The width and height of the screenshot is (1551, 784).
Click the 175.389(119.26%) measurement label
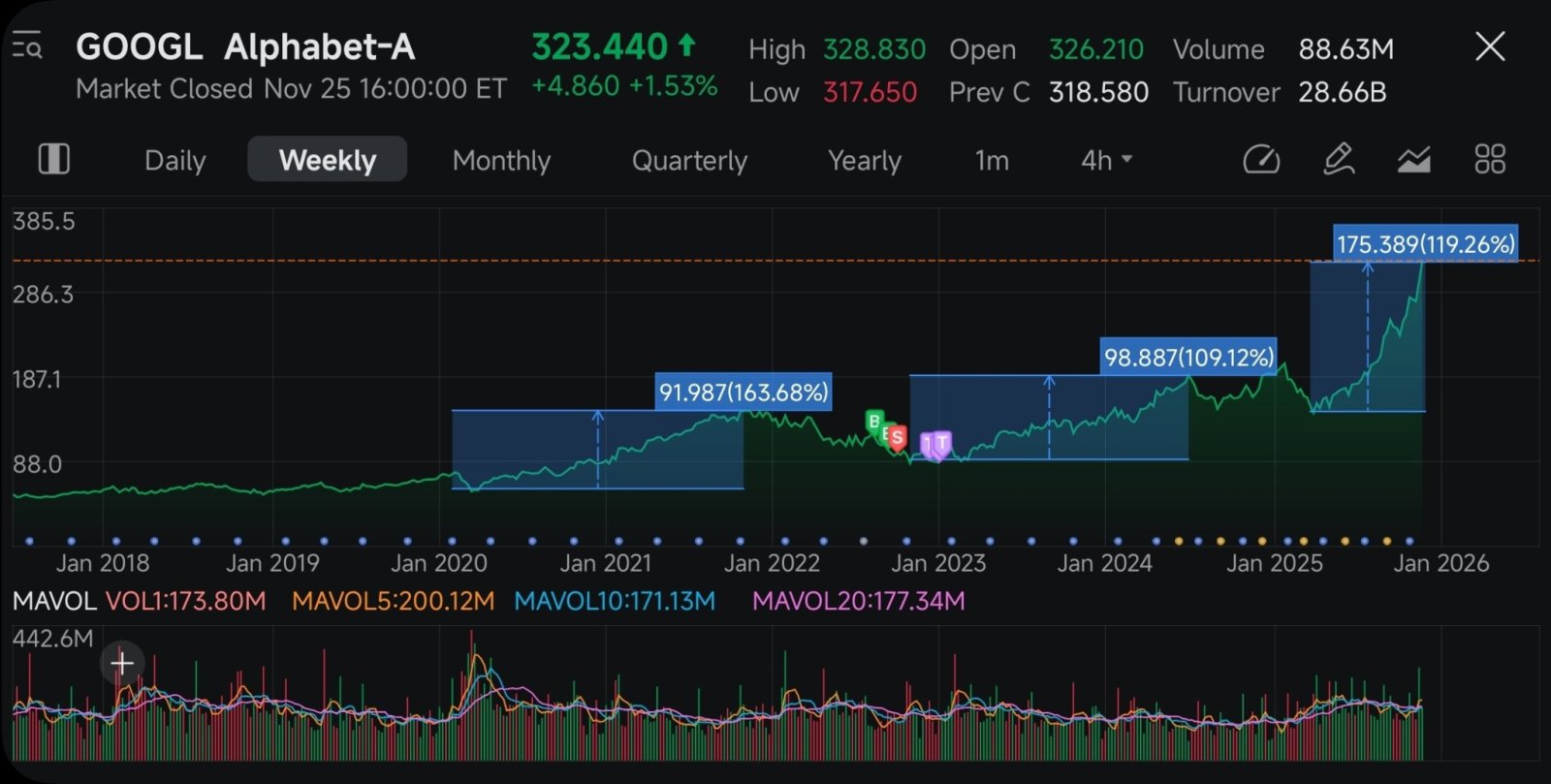[1425, 243]
